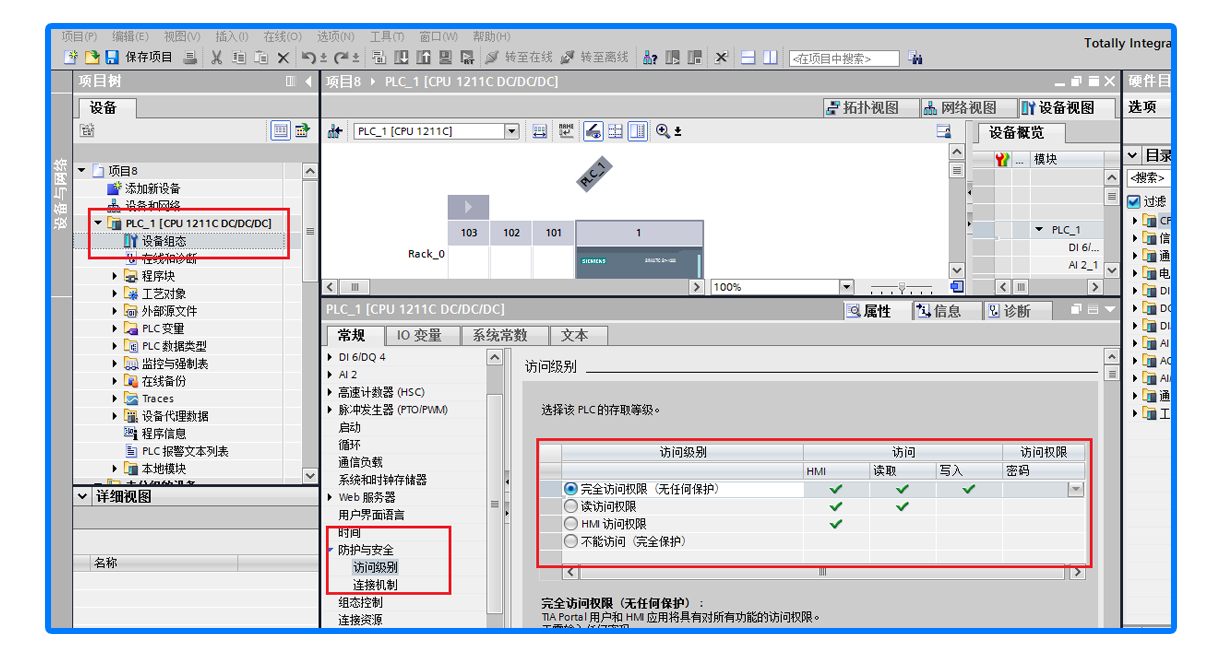Image resolution: width=1214 pixels, height=650 pixels.
Task: Select 读访问权限 radio button
Action: (x=571, y=507)
